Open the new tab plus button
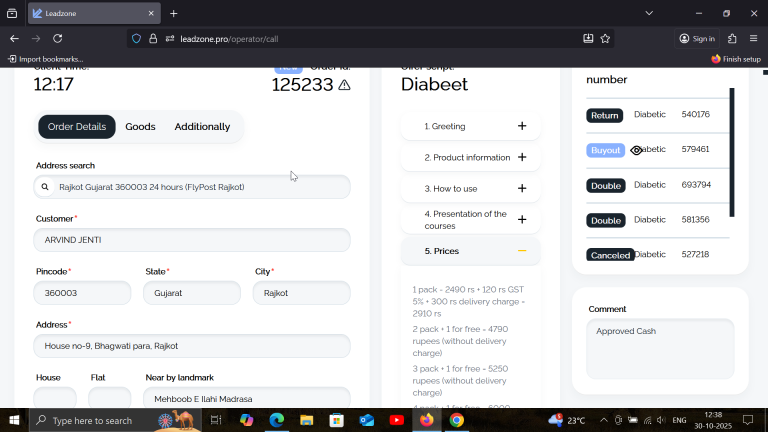 [173, 14]
